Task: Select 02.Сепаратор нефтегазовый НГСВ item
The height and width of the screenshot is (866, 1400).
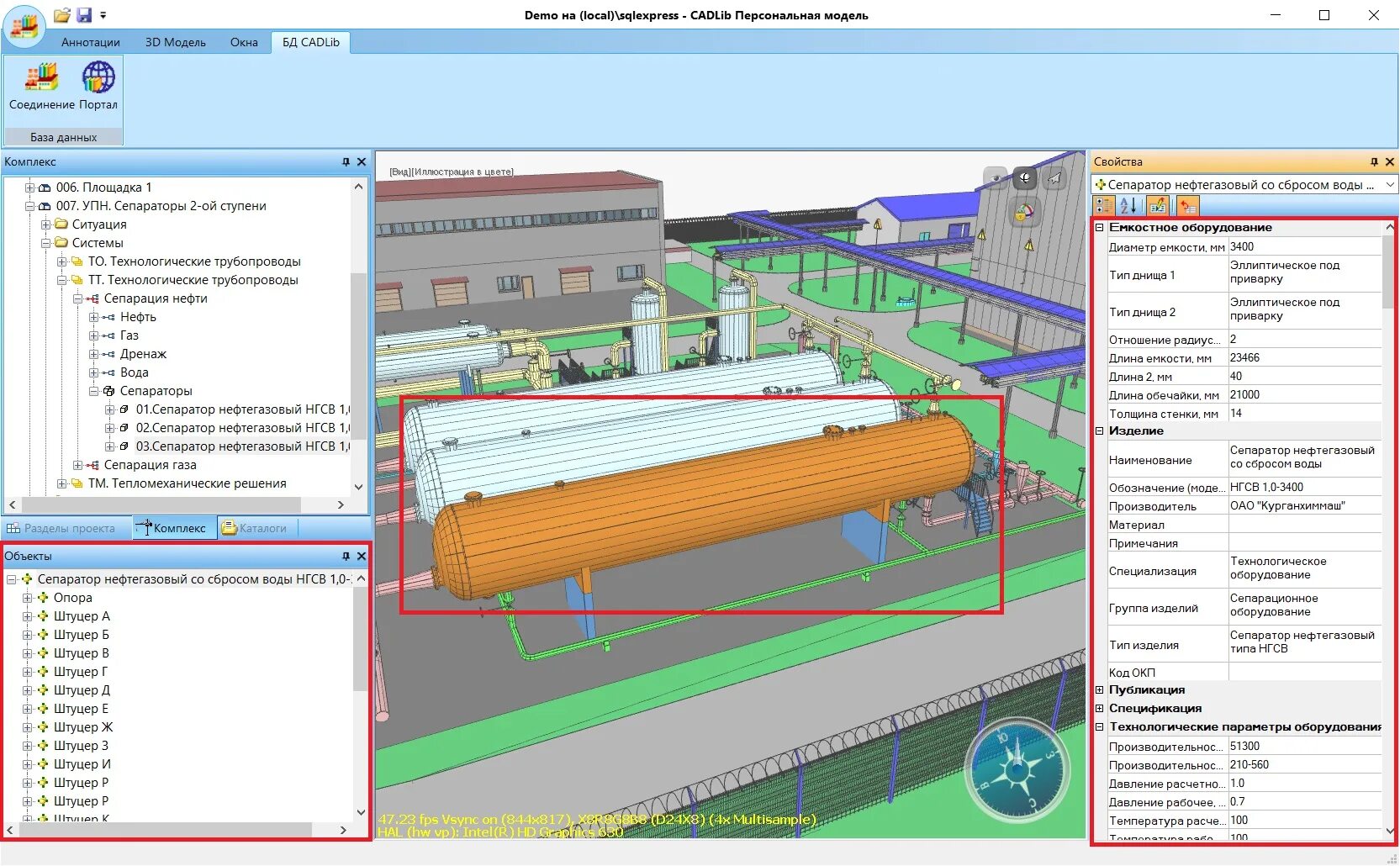Action: click(x=242, y=428)
